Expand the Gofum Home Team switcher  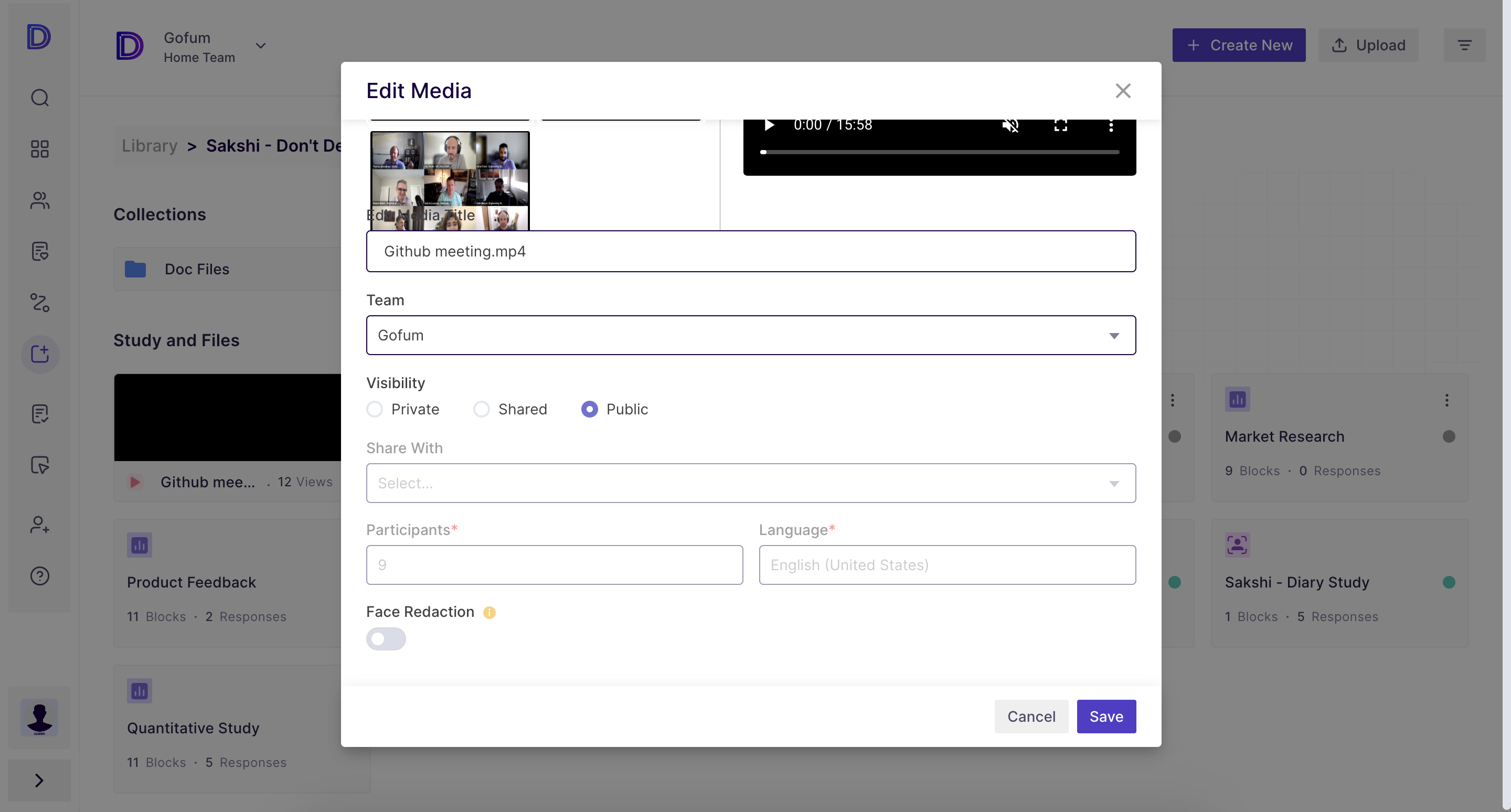[x=260, y=46]
